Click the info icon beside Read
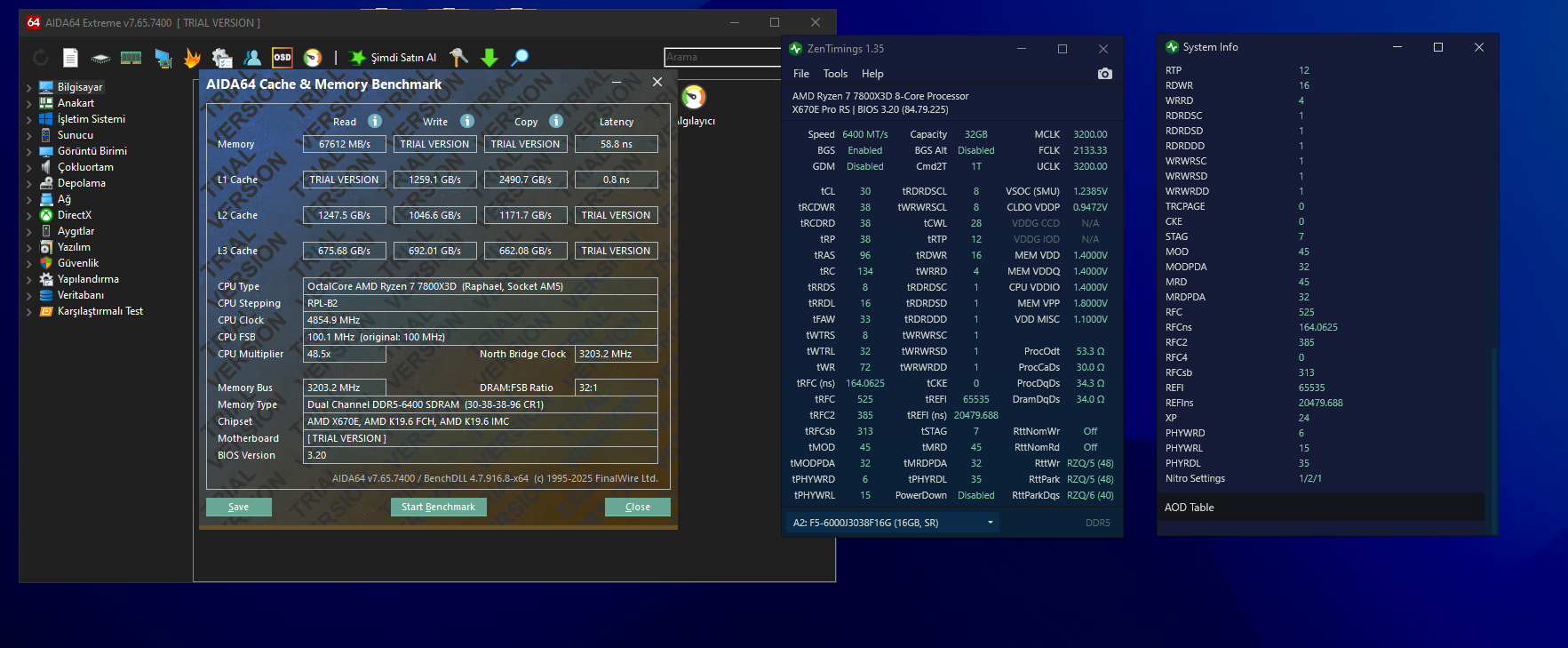The width and height of the screenshot is (1568, 648). click(x=375, y=121)
